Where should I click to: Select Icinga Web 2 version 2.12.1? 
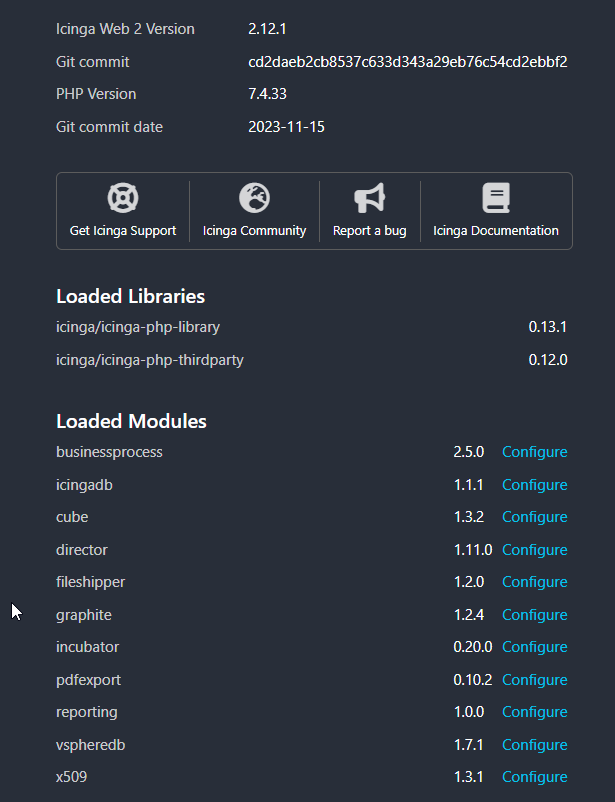267,29
